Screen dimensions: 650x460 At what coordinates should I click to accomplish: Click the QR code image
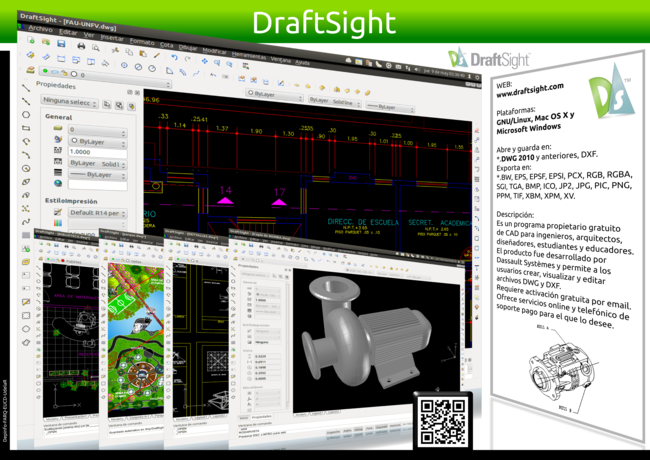point(443,421)
